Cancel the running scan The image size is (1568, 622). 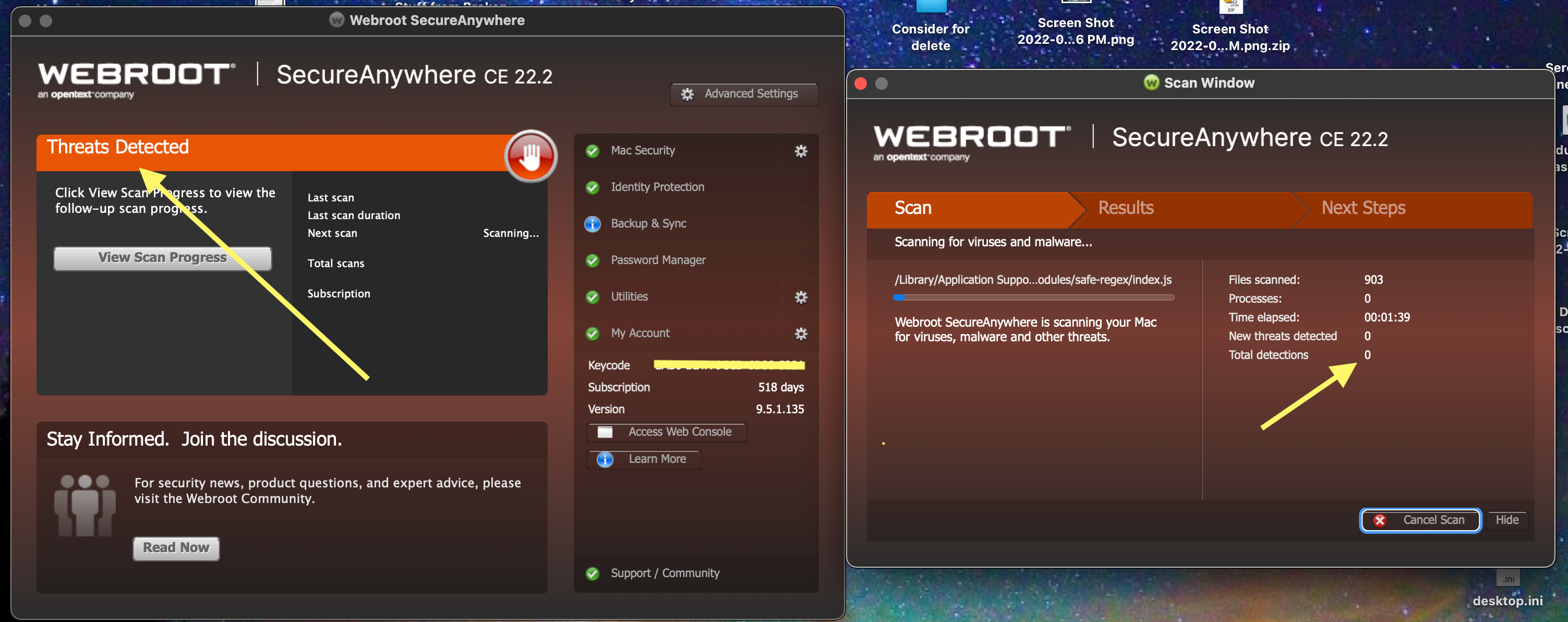pyautogui.click(x=1420, y=521)
